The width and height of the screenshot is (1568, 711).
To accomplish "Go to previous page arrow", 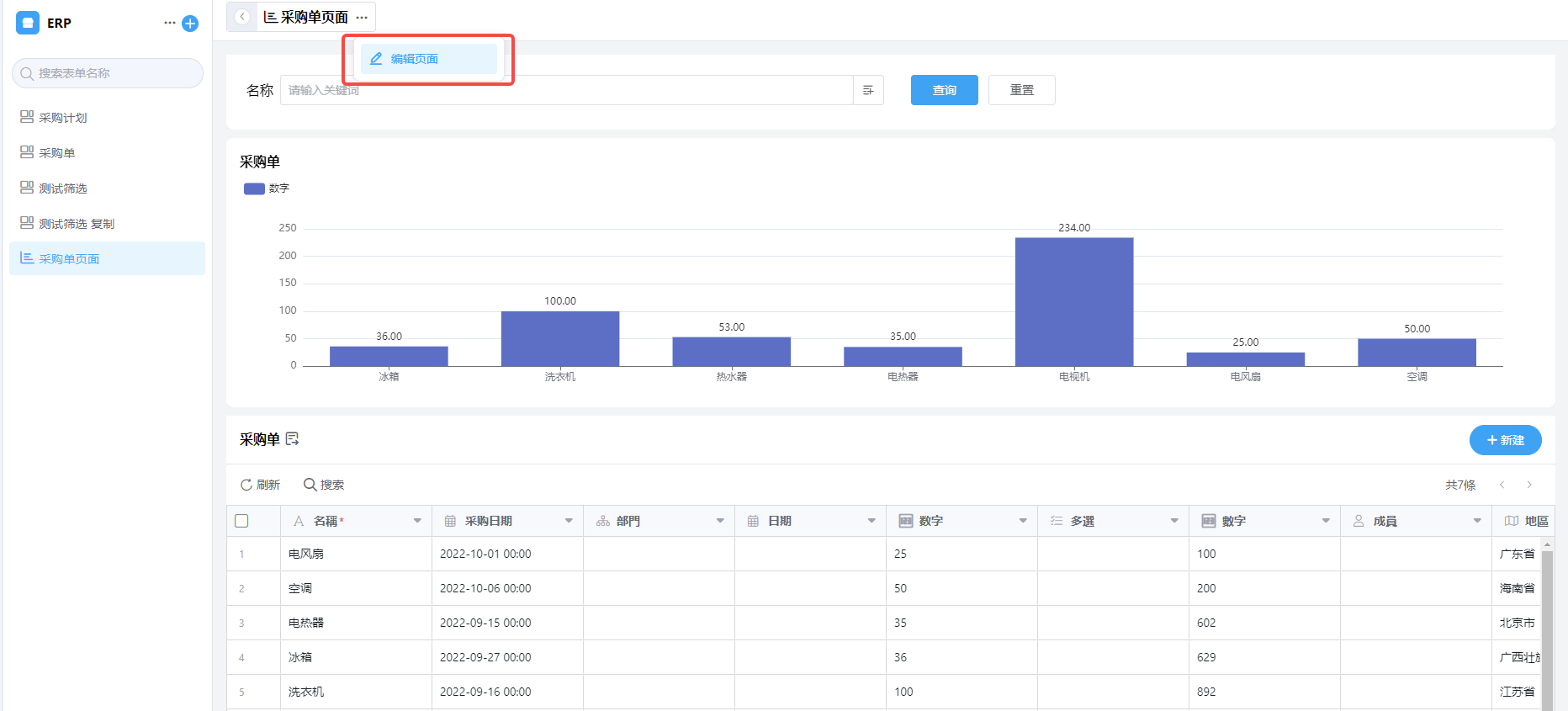I will point(1502,485).
